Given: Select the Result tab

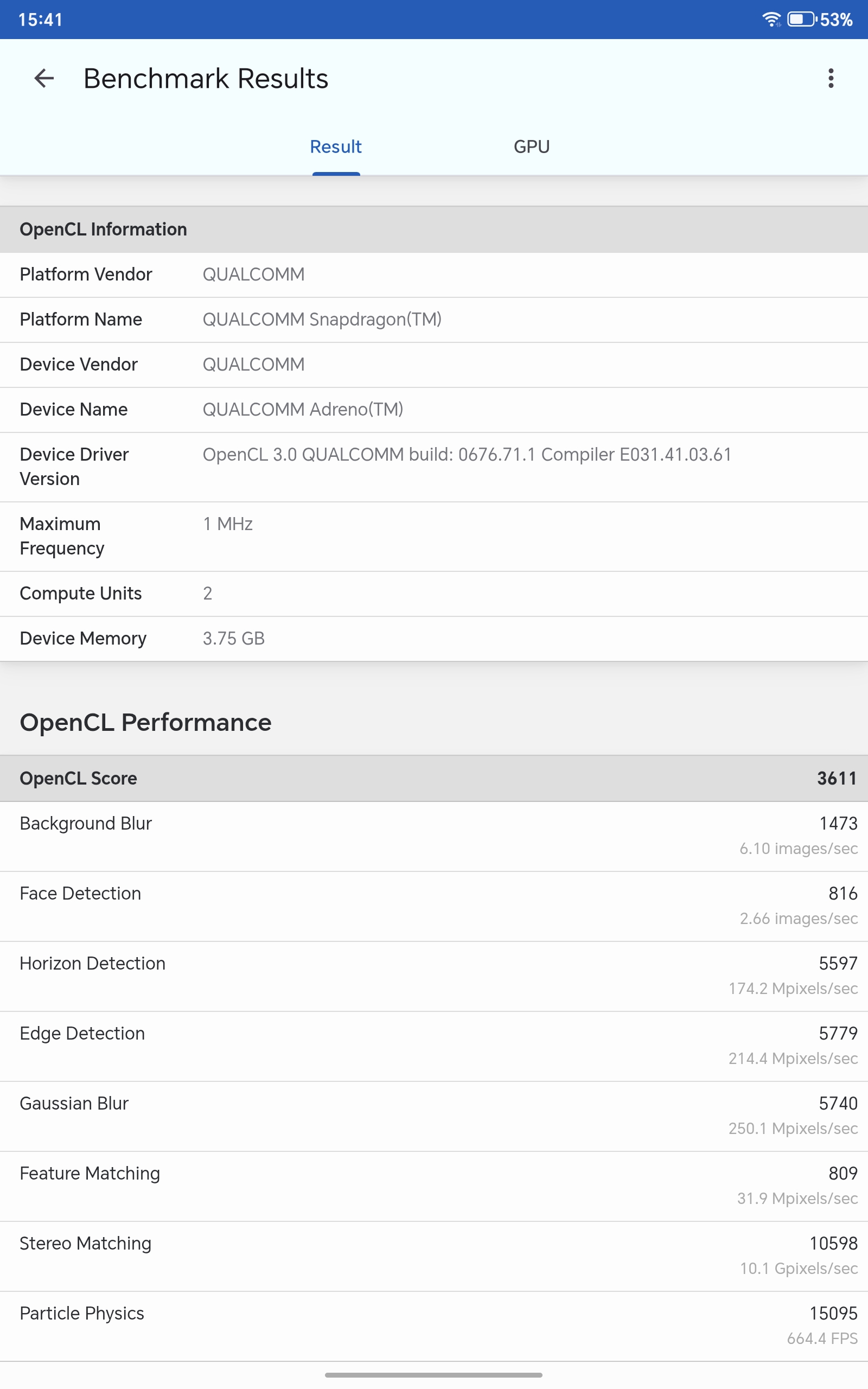Looking at the screenshot, I should point(336,147).
